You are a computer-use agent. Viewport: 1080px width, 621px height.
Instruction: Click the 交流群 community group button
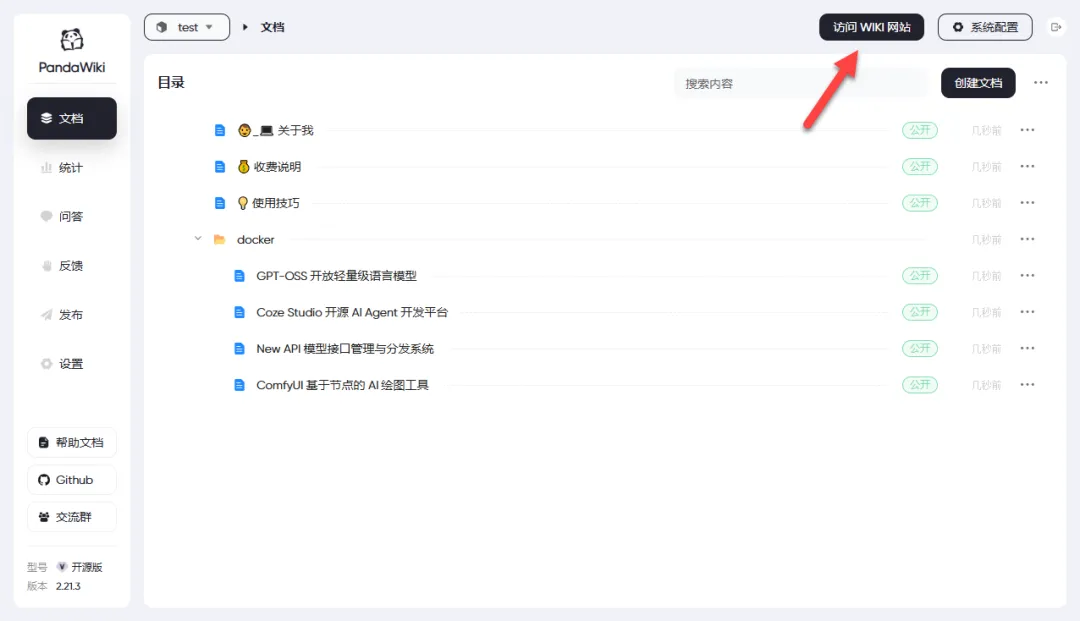point(72,517)
